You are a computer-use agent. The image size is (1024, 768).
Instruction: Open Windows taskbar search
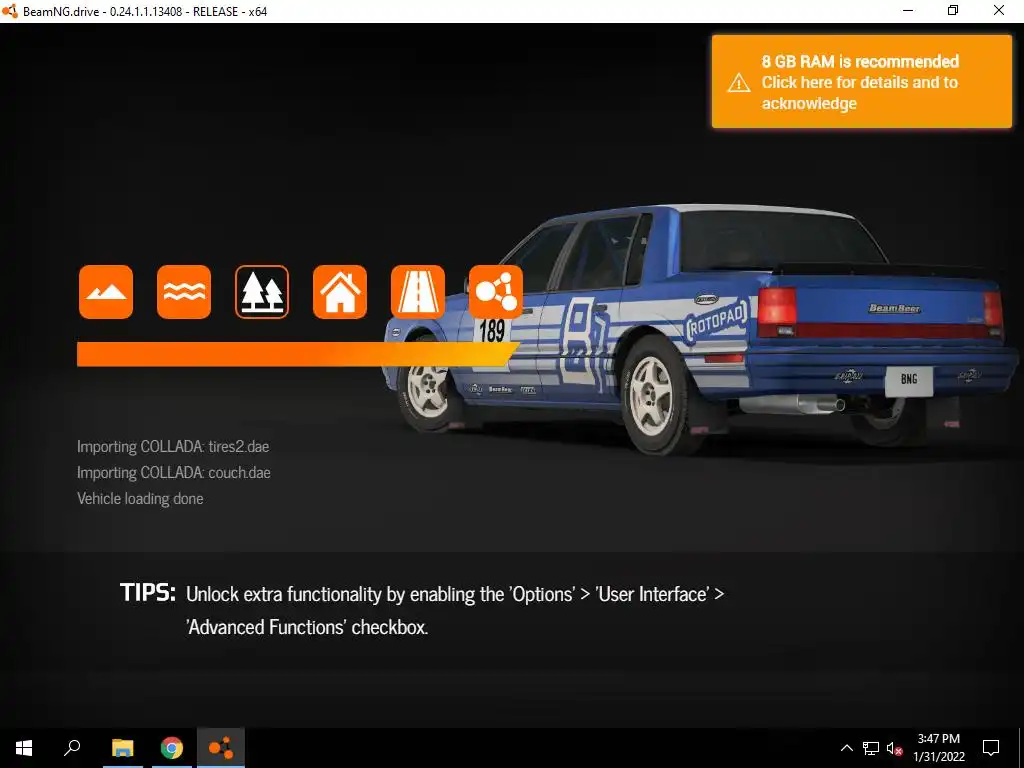[72, 748]
